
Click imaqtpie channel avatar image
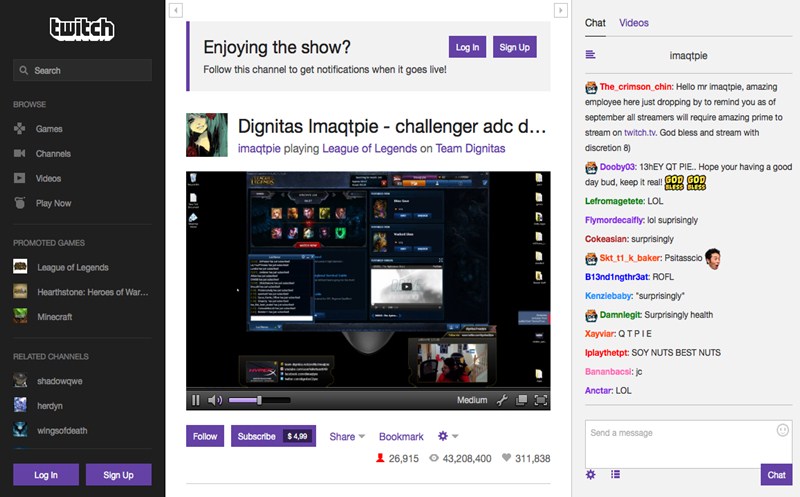[207, 135]
